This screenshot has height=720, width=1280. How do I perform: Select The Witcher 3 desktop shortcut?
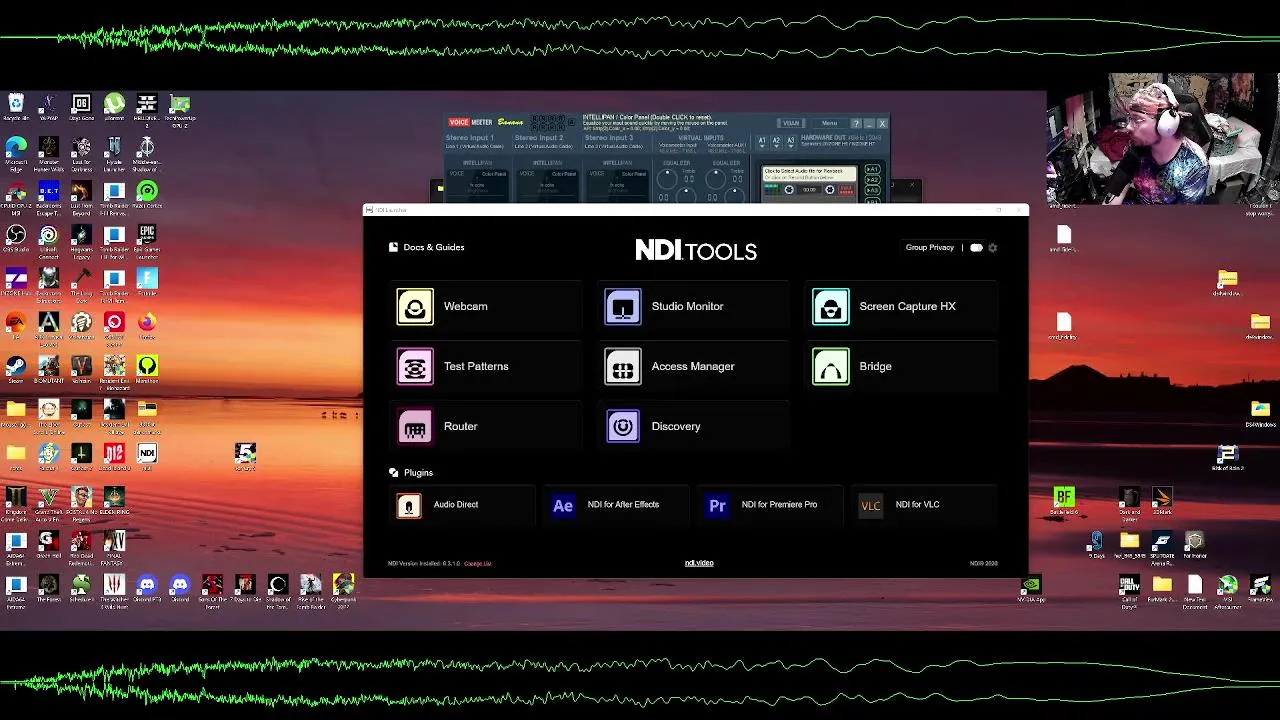[x=114, y=590]
